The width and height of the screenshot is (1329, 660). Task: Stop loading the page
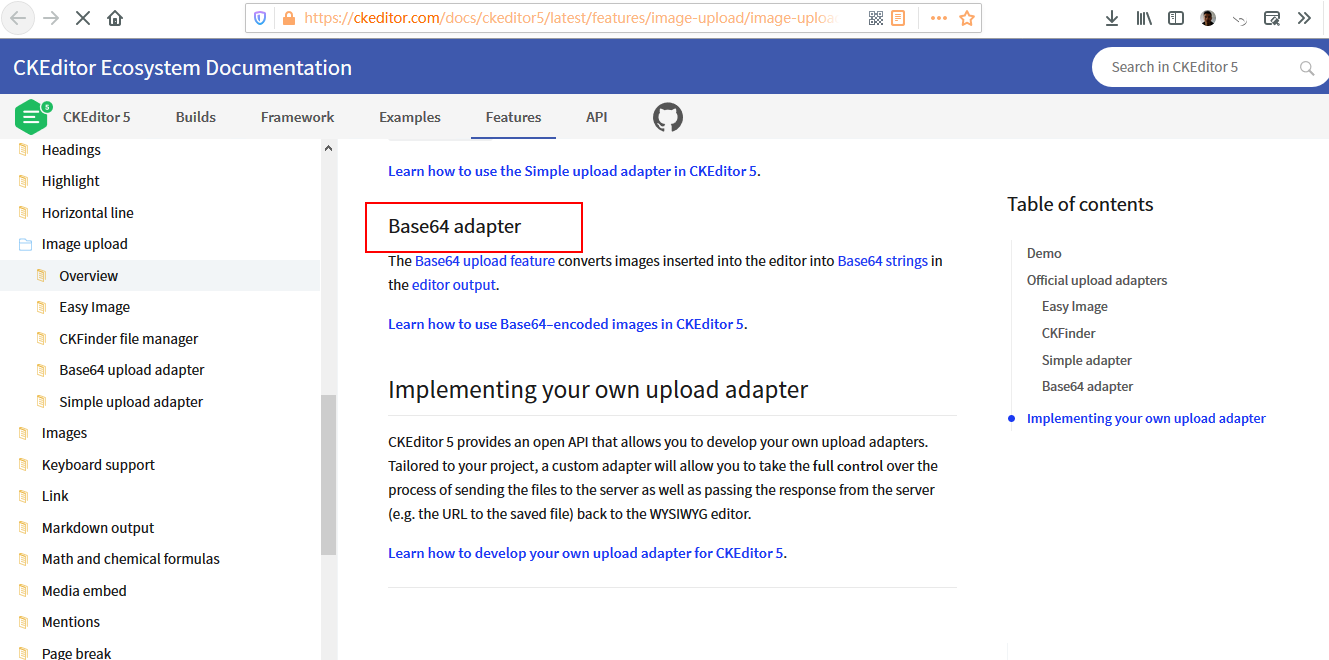83,18
